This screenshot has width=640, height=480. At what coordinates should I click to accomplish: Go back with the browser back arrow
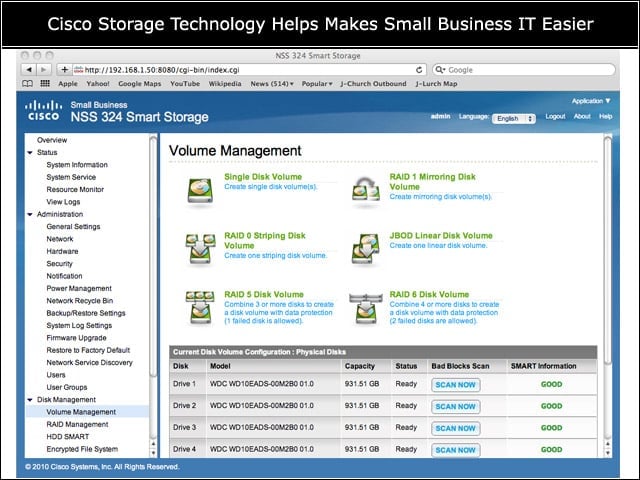click(x=29, y=70)
